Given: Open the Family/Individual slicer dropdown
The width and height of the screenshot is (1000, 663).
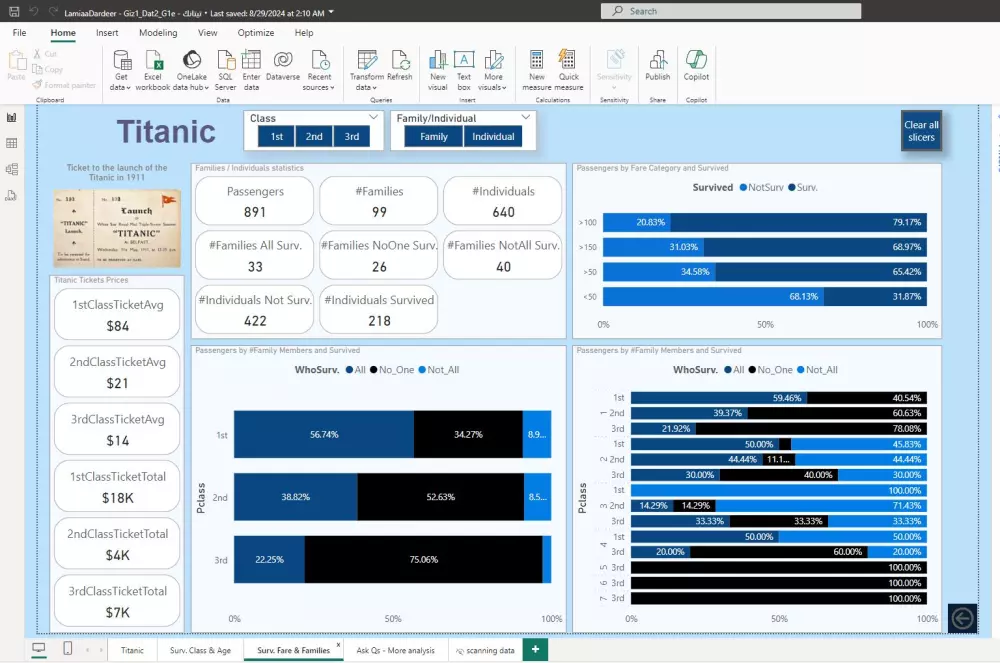Looking at the screenshot, I should tap(527, 118).
